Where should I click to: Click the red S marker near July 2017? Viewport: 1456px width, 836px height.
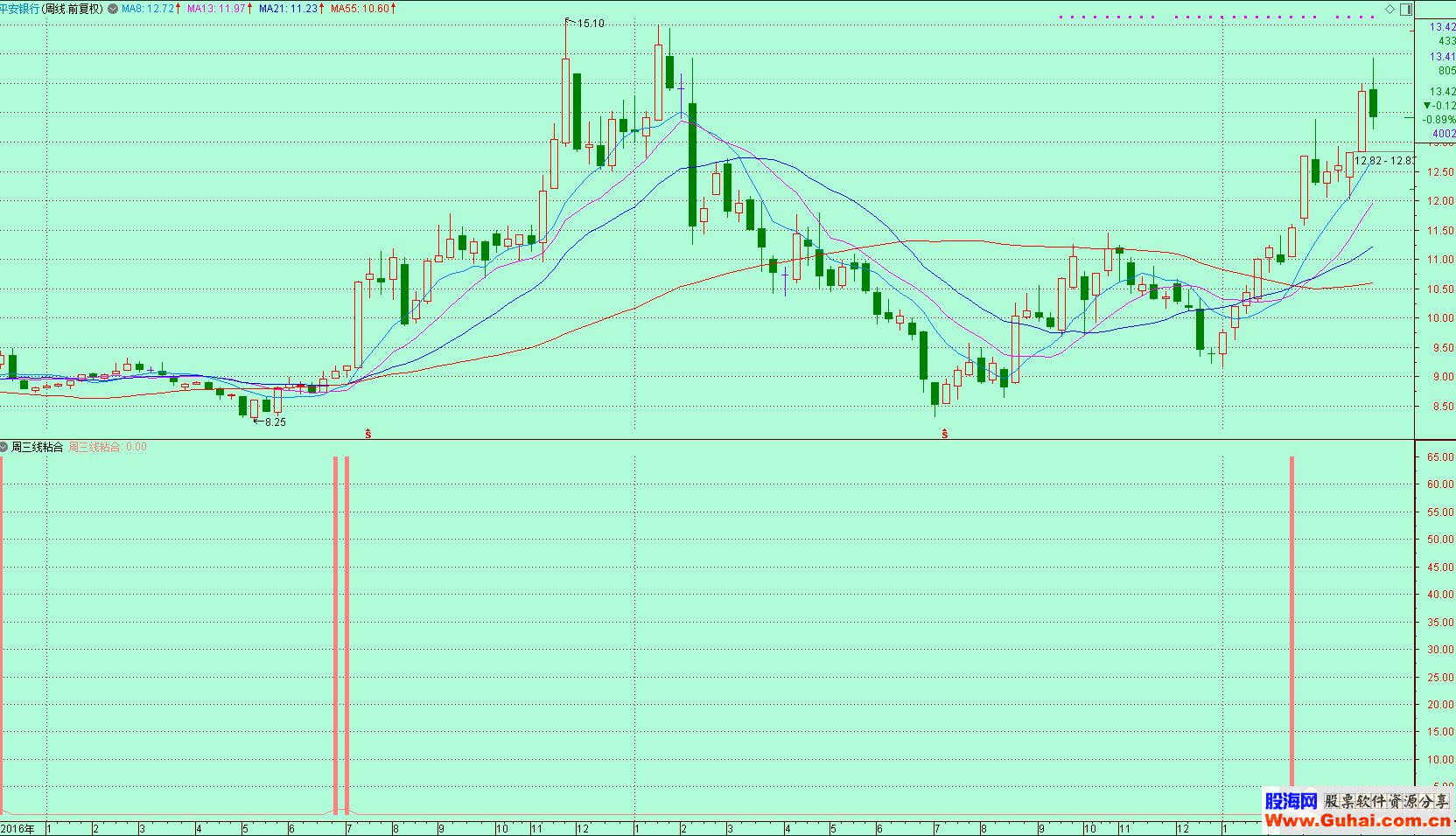click(x=945, y=434)
